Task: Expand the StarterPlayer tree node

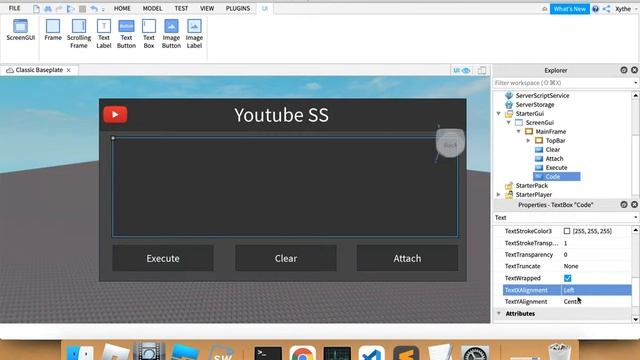Action: (x=499, y=195)
